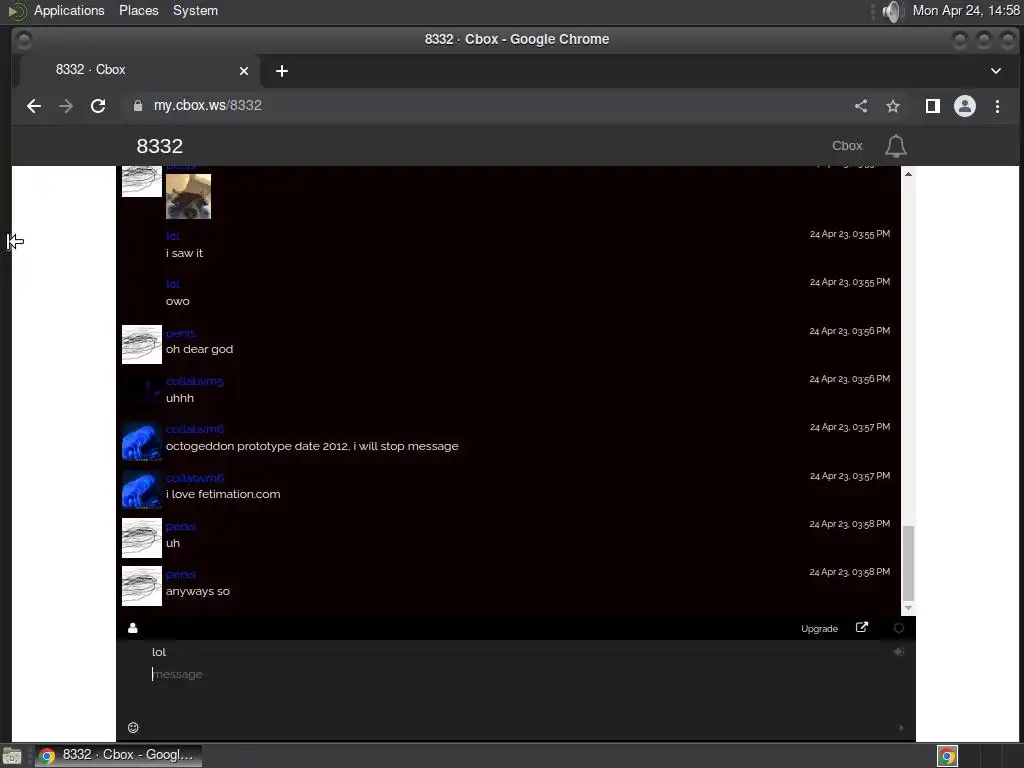Click the window menu button in title bar
This screenshot has height=768, width=1024.
[24, 40]
